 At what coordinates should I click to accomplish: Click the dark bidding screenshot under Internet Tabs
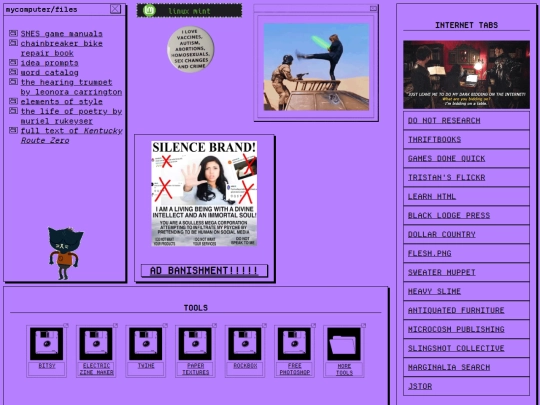tap(466, 74)
